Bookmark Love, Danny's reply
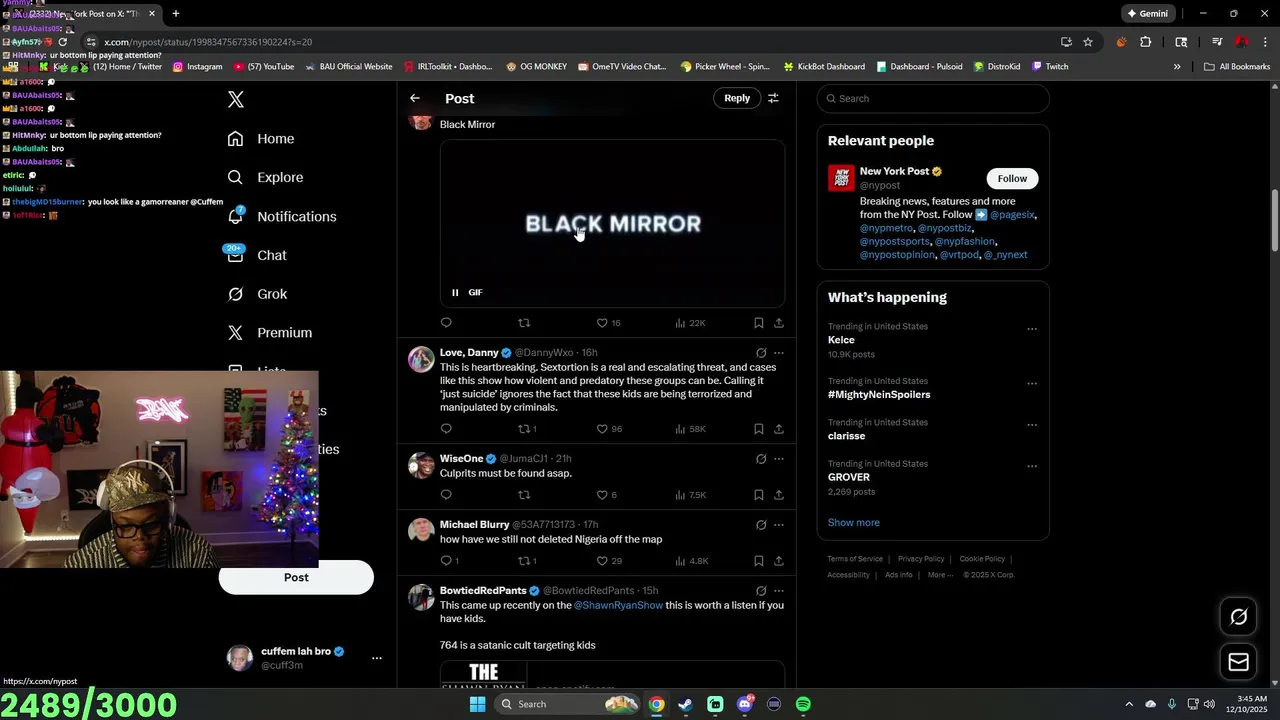The width and height of the screenshot is (1280, 720). click(x=759, y=429)
